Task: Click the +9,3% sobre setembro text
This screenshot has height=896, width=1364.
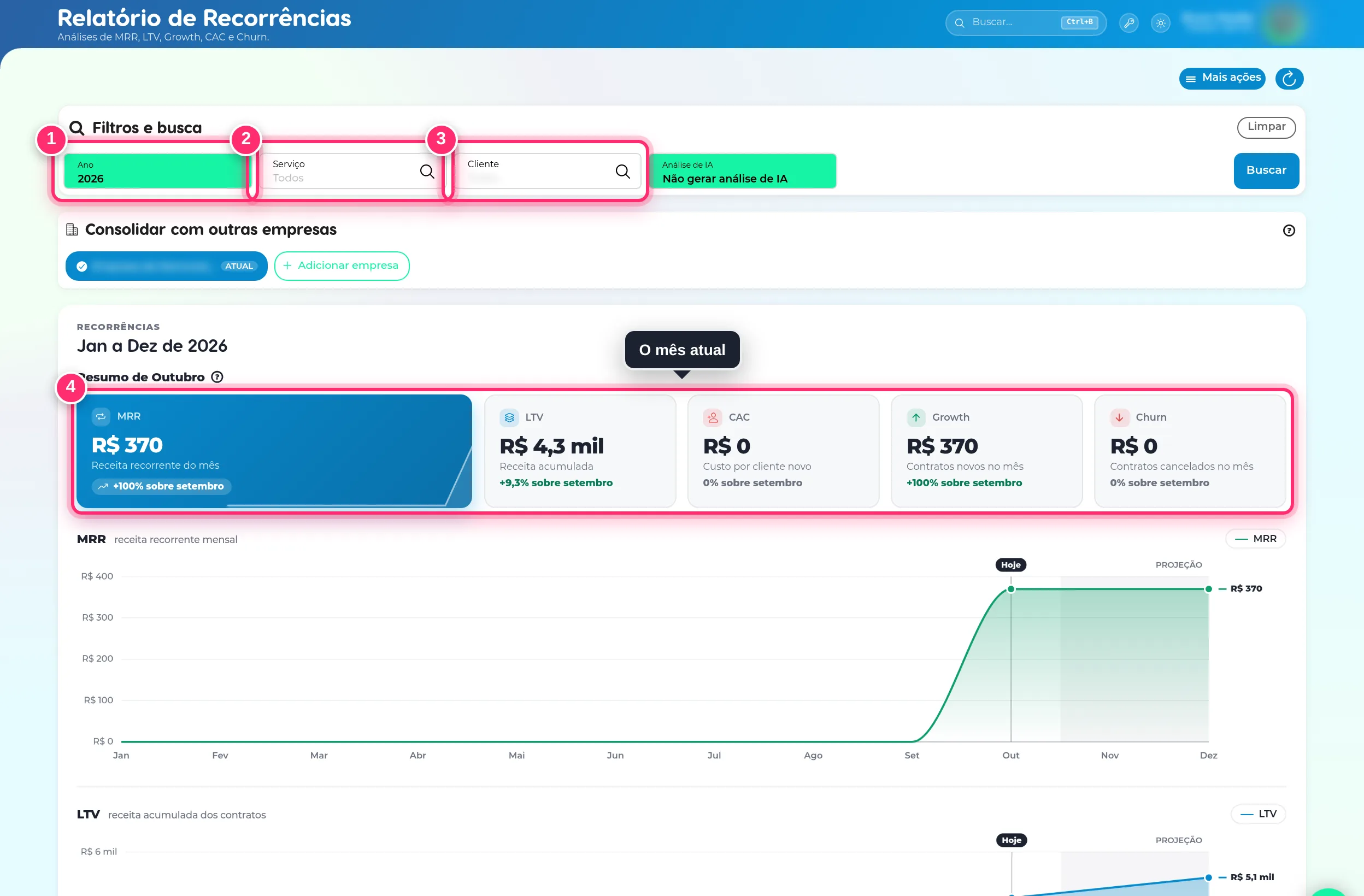Action: (x=556, y=483)
